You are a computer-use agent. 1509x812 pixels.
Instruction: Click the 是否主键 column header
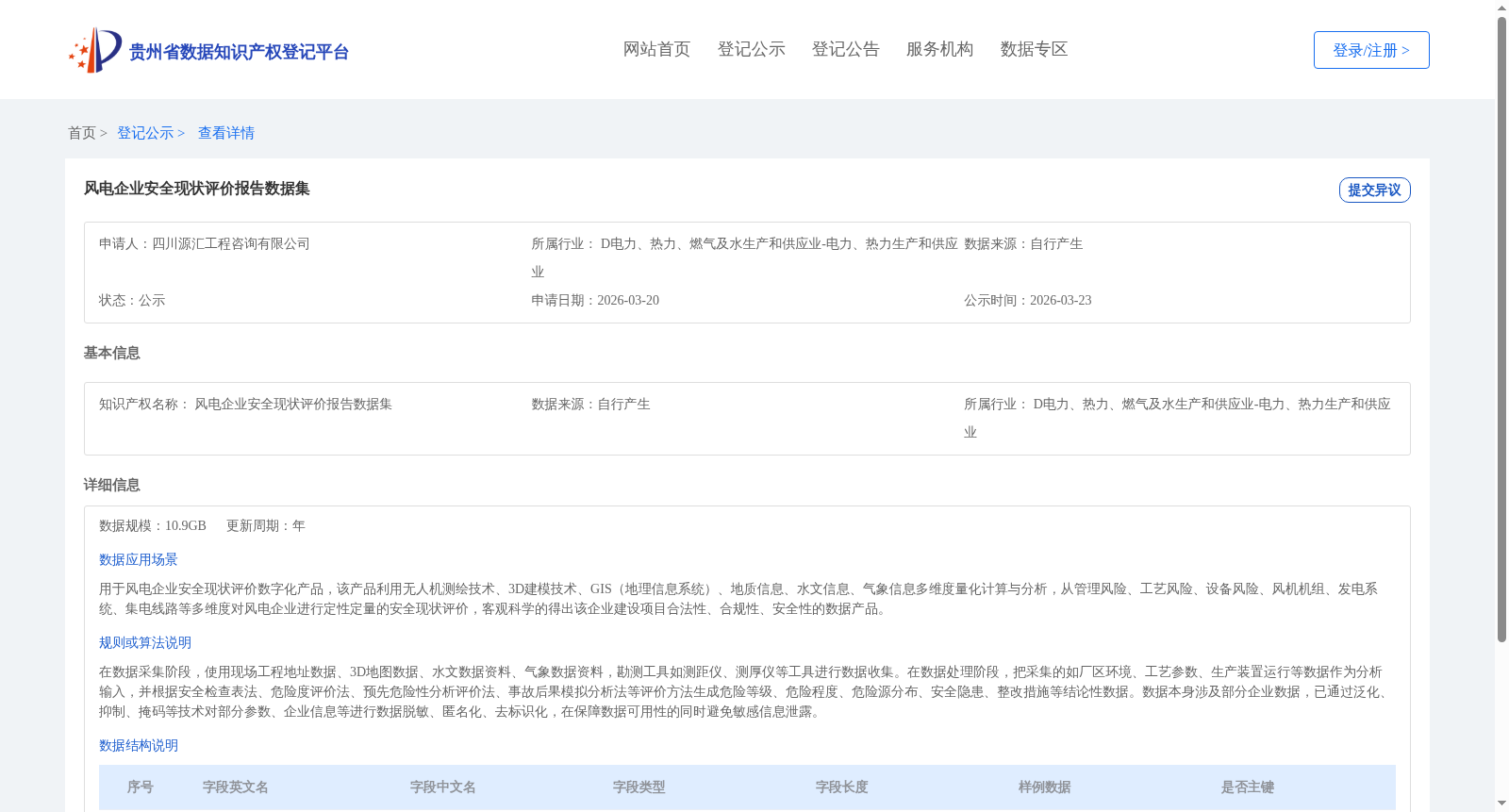pyautogui.click(x=1248, y=787)
